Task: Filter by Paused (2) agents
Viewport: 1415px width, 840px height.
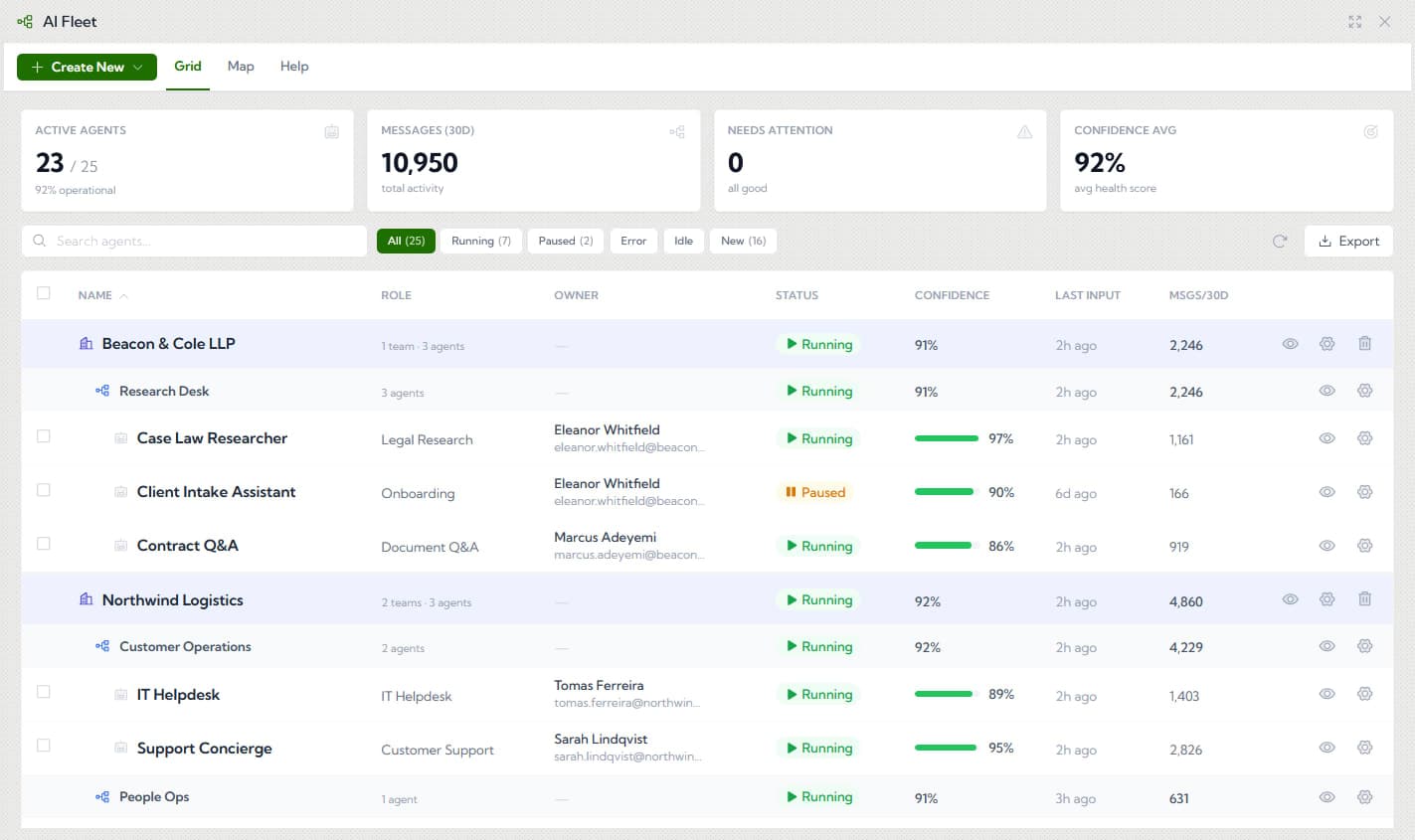Action: click(x=566, y=242)
